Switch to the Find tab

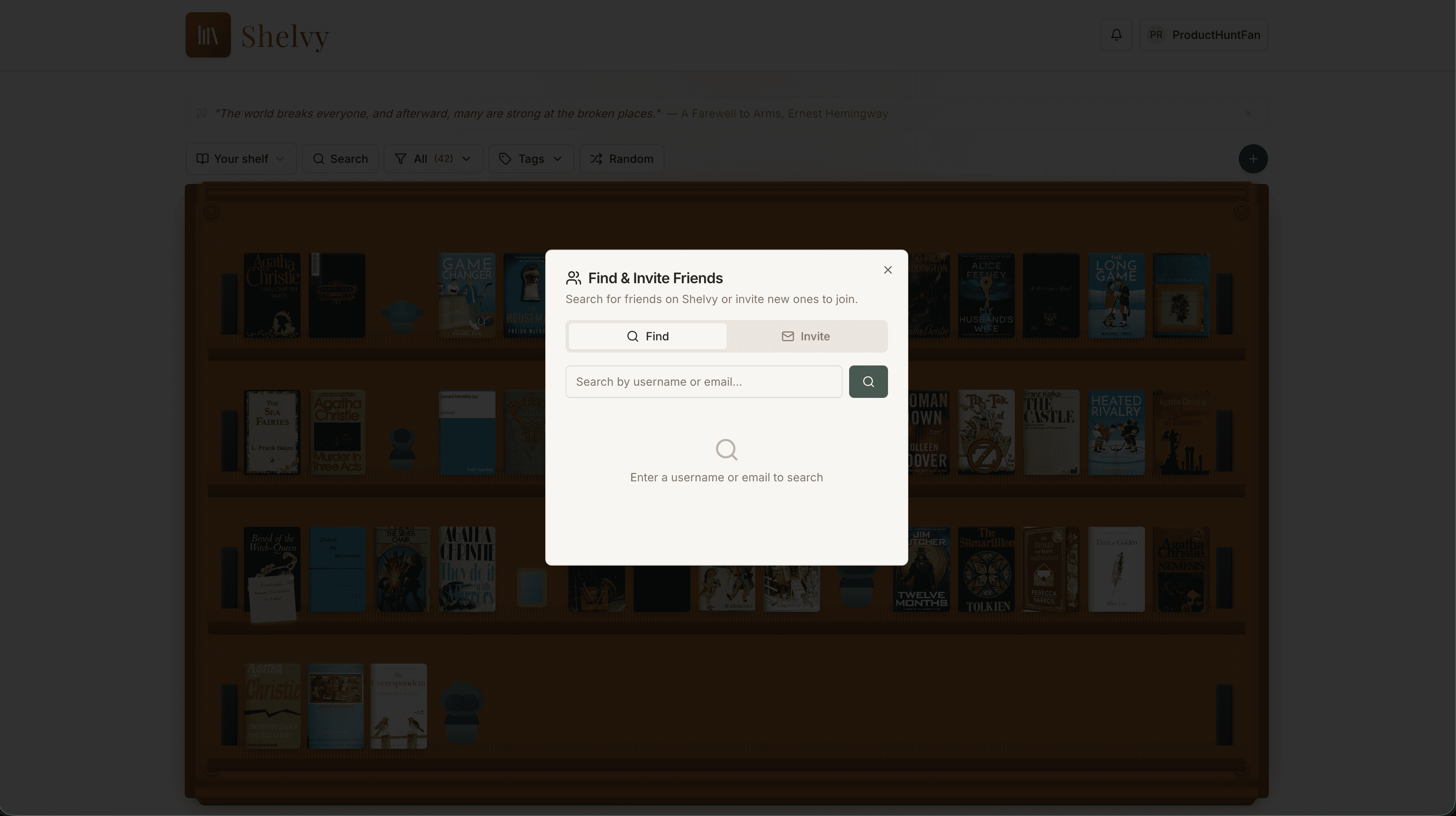pyautogui.click(x=647, y=335)
